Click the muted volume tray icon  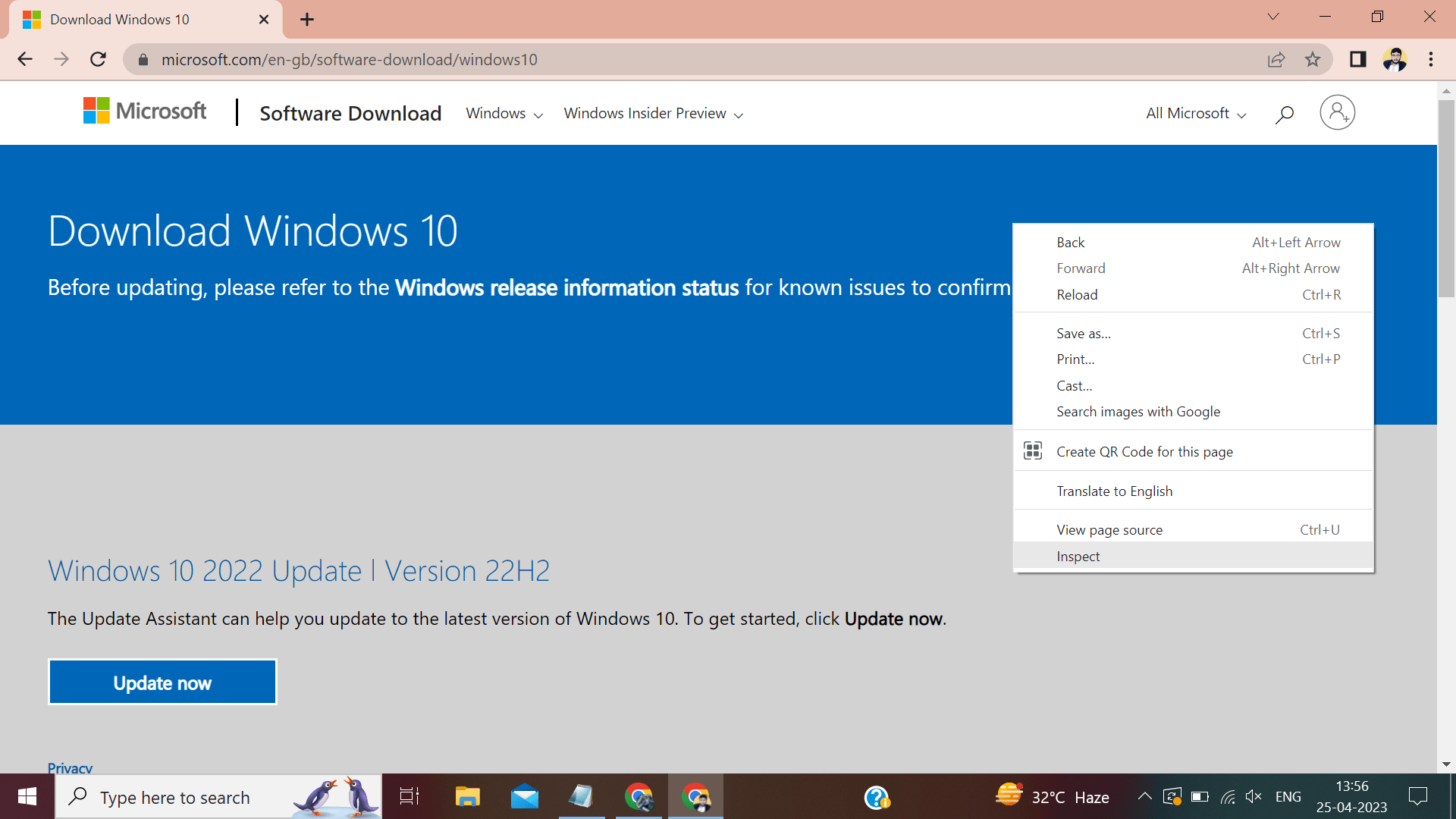pos(1254,796)
